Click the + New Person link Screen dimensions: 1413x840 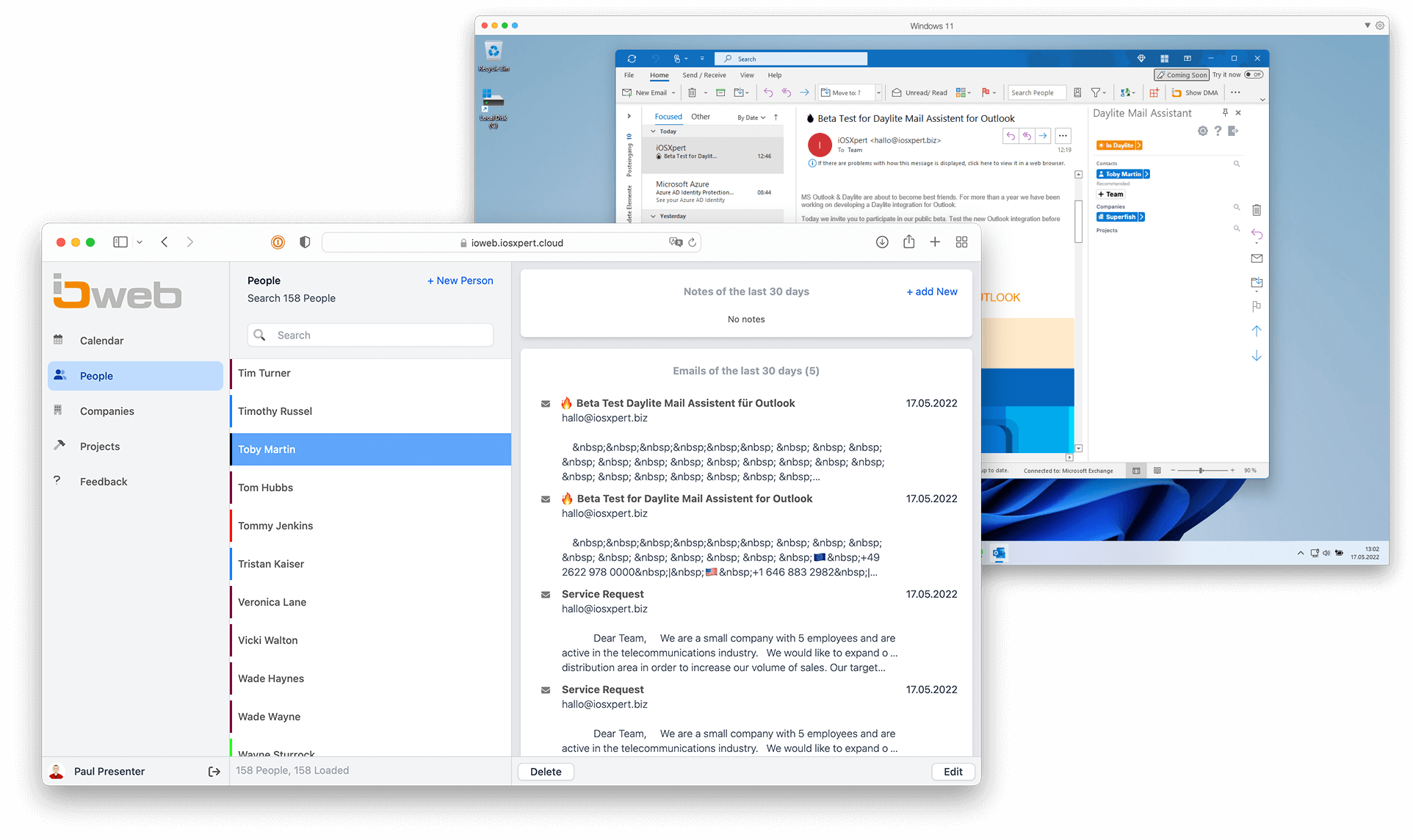[x=460, y=280]
